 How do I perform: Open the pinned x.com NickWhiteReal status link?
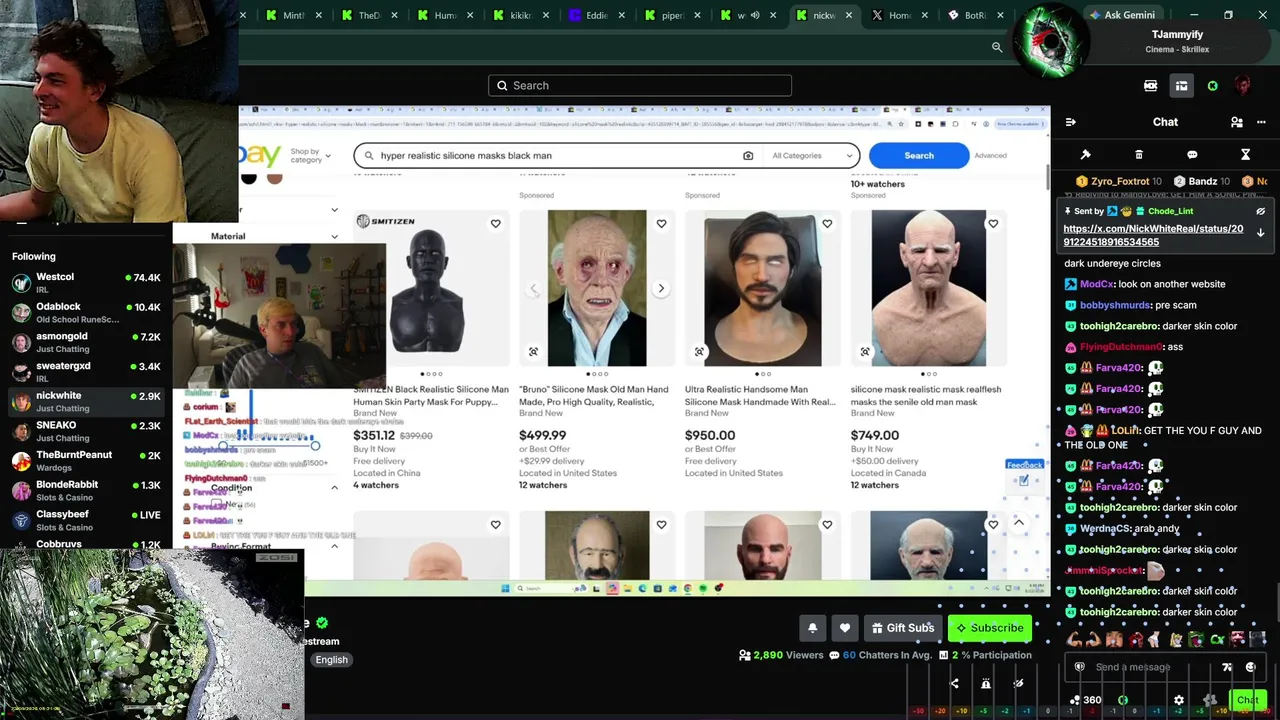click(1153, 235)
